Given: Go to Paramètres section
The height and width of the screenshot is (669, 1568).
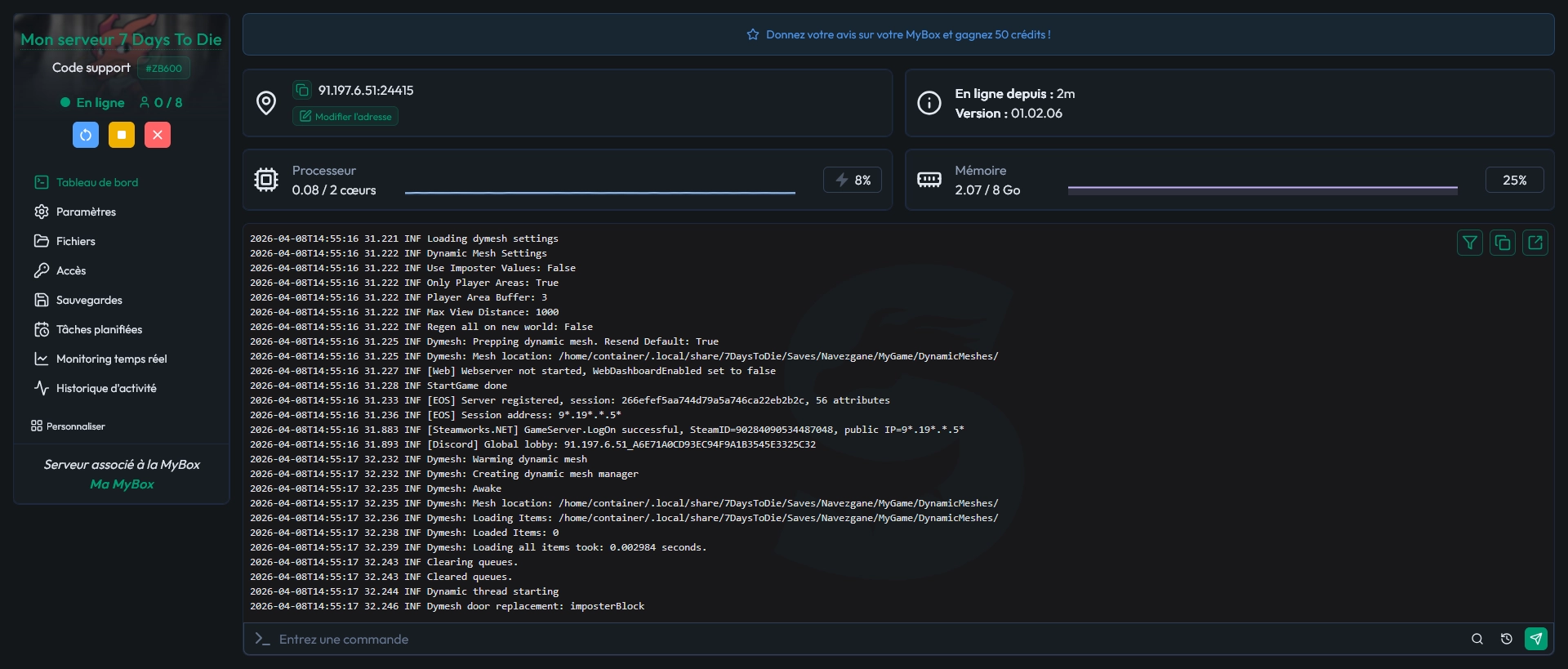Looking at the screenshot, I should point(86,212).
